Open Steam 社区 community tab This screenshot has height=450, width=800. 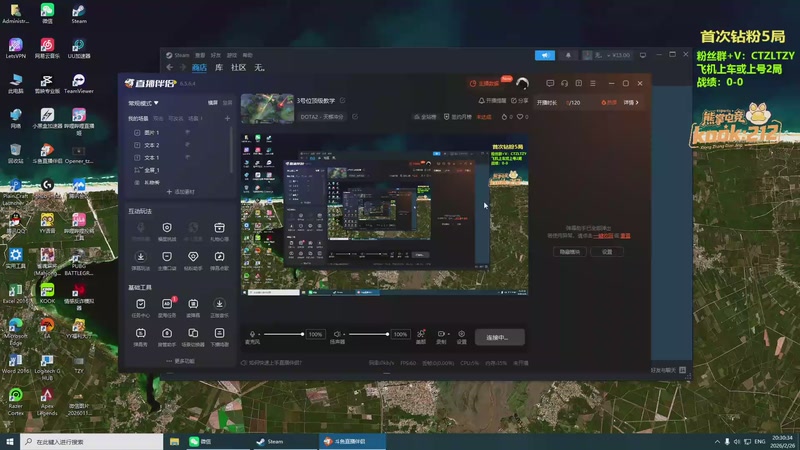(238, 67)
